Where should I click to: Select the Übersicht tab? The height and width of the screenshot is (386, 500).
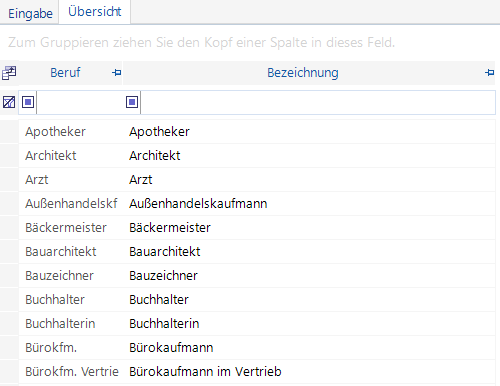[x=95, y=12]
